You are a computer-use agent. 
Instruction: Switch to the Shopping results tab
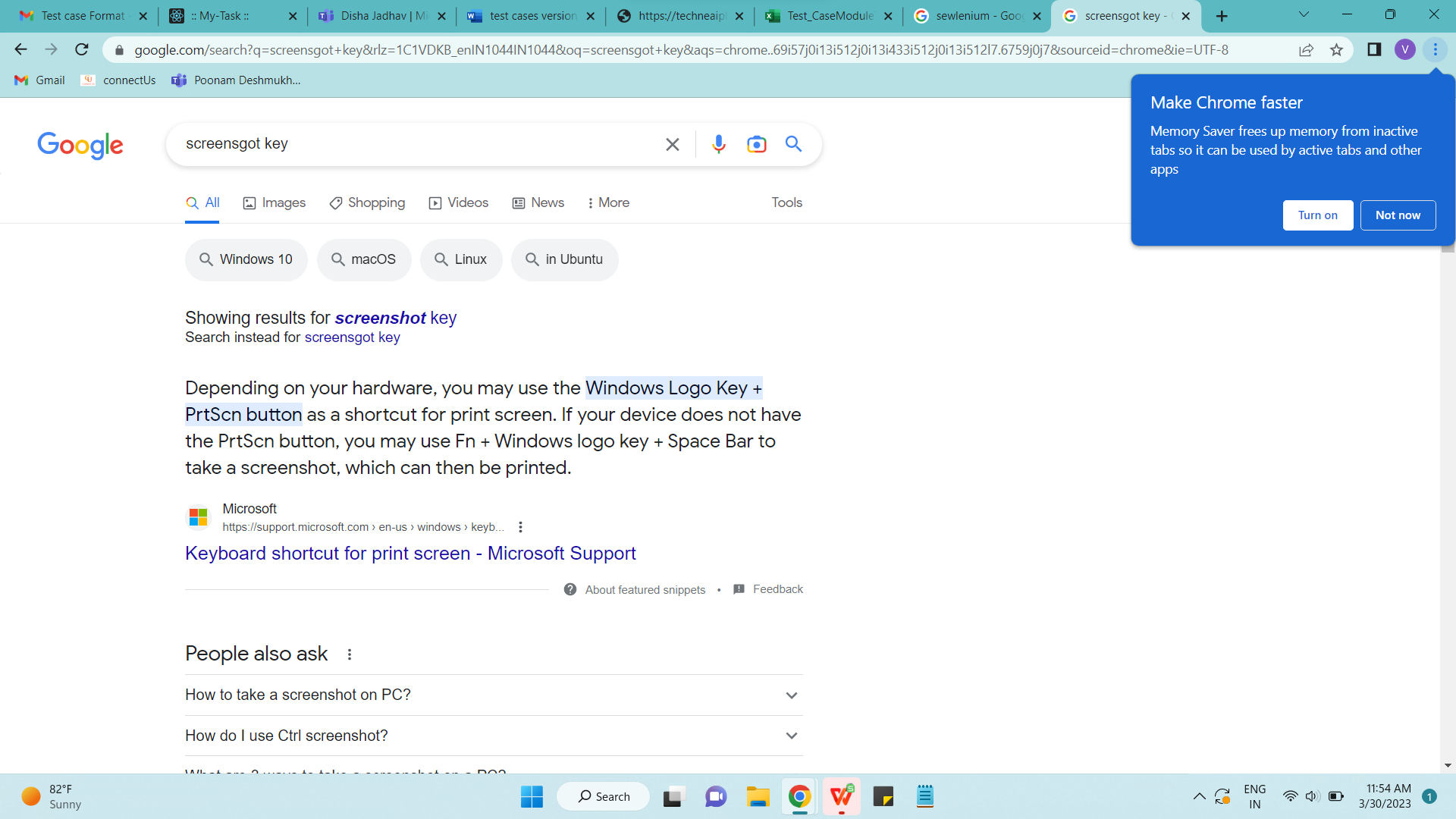367,202
